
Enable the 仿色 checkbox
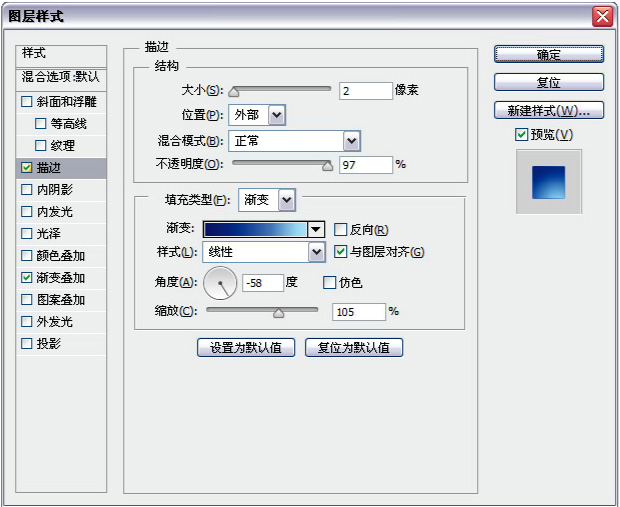coord(330,283)
